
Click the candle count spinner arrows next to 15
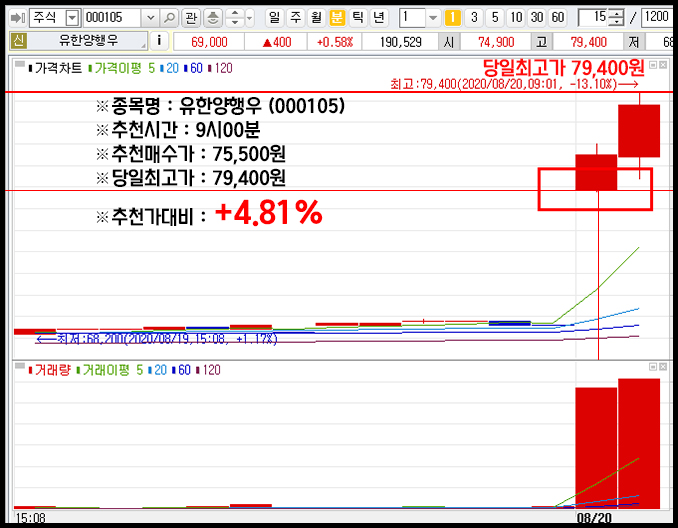click(x=616, y=18)
